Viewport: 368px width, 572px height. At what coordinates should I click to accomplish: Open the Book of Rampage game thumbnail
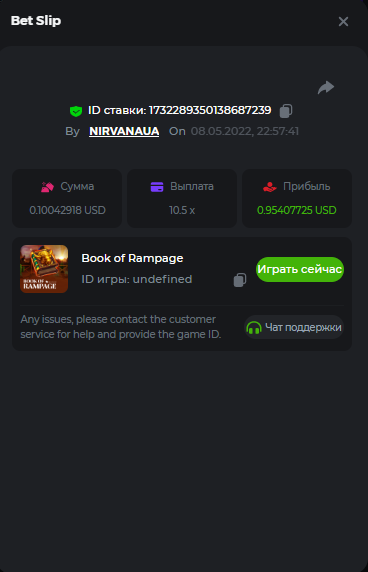(44, 269)
